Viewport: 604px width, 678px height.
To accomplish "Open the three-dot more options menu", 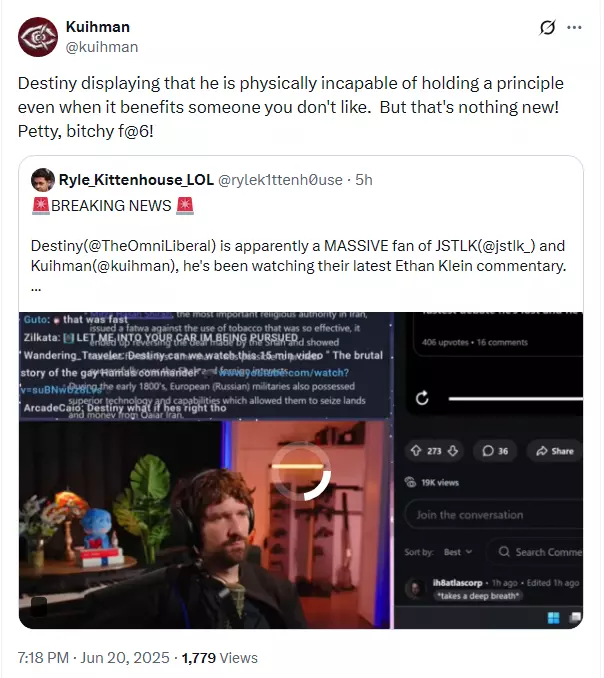I will tap(574, 28).
